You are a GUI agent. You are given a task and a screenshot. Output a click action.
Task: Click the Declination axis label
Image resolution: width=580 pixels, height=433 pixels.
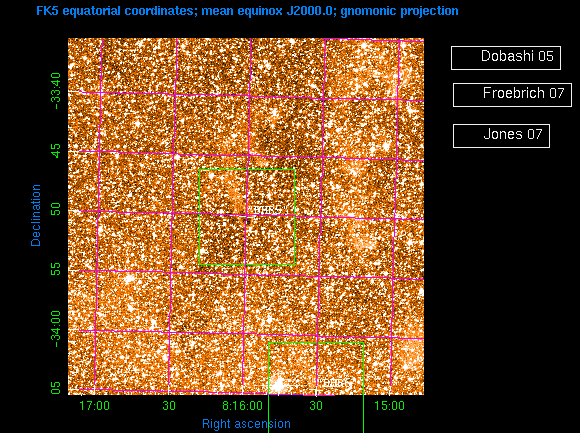tap(36, 216)
